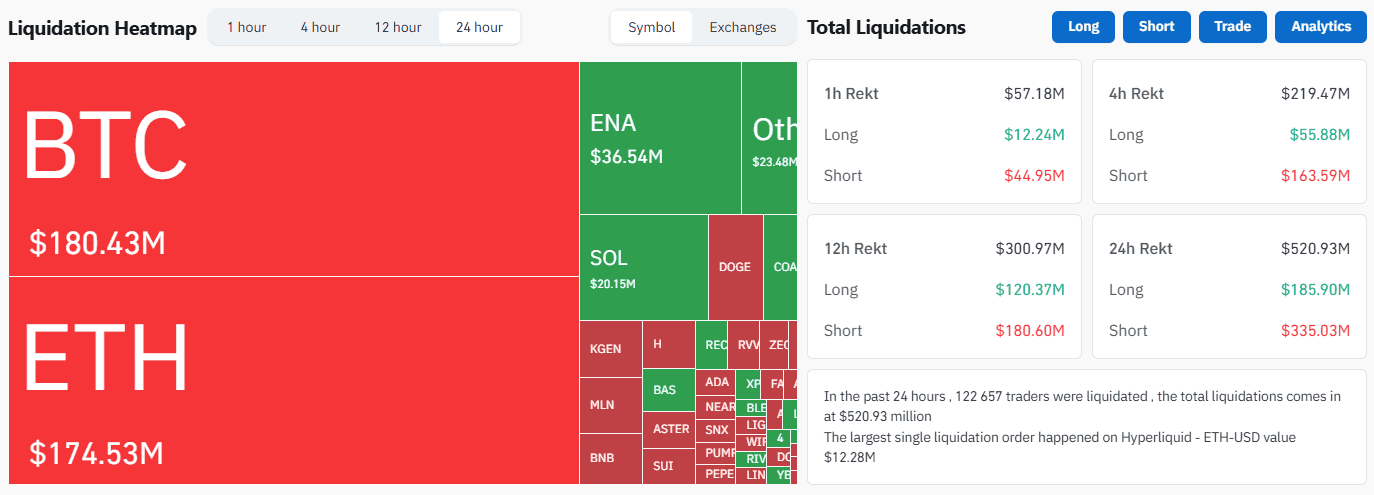Click the blue Long button

coord(1083,27)
